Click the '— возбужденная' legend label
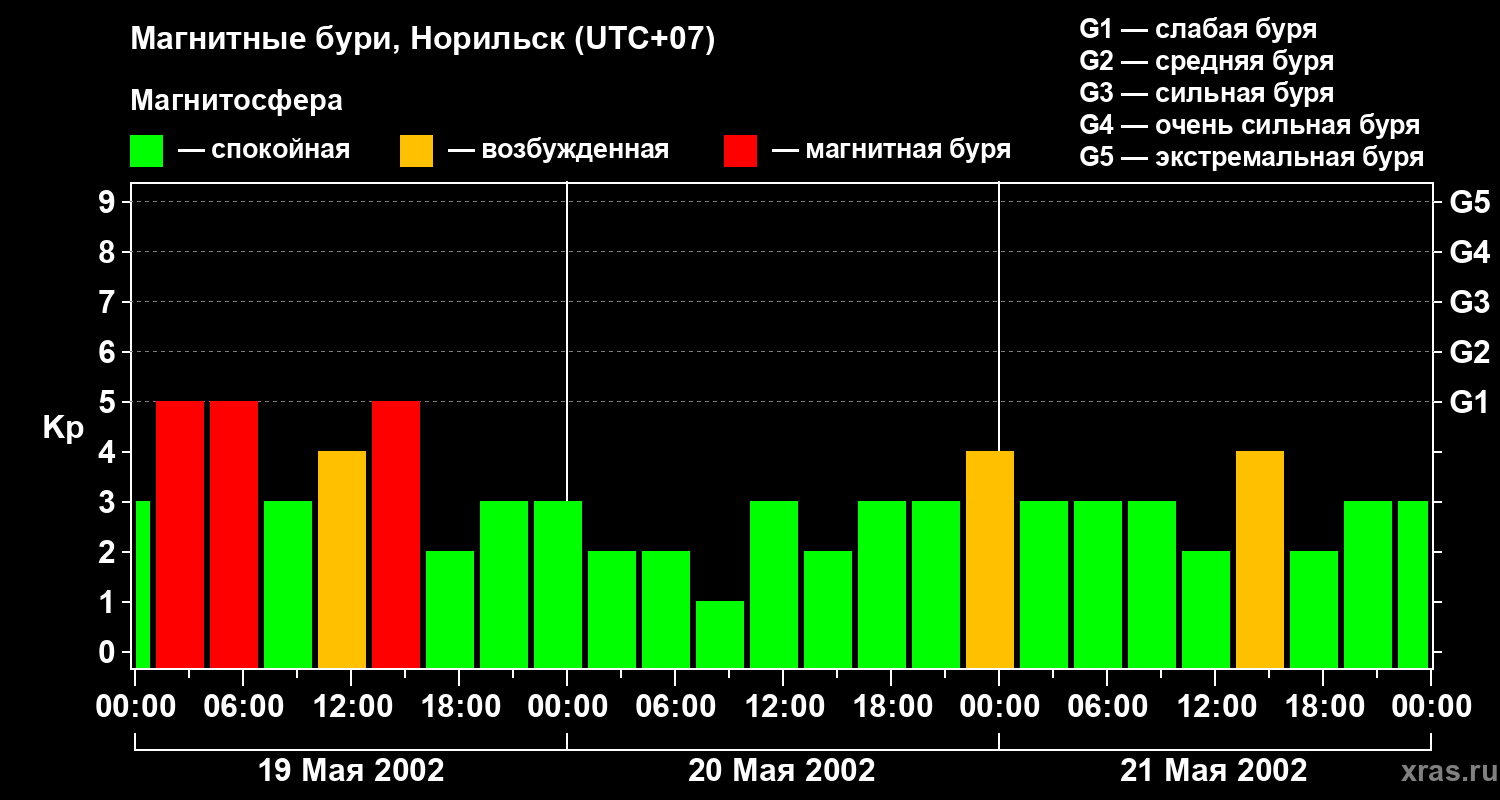The image size is (1500, 800). coord(558,151)
